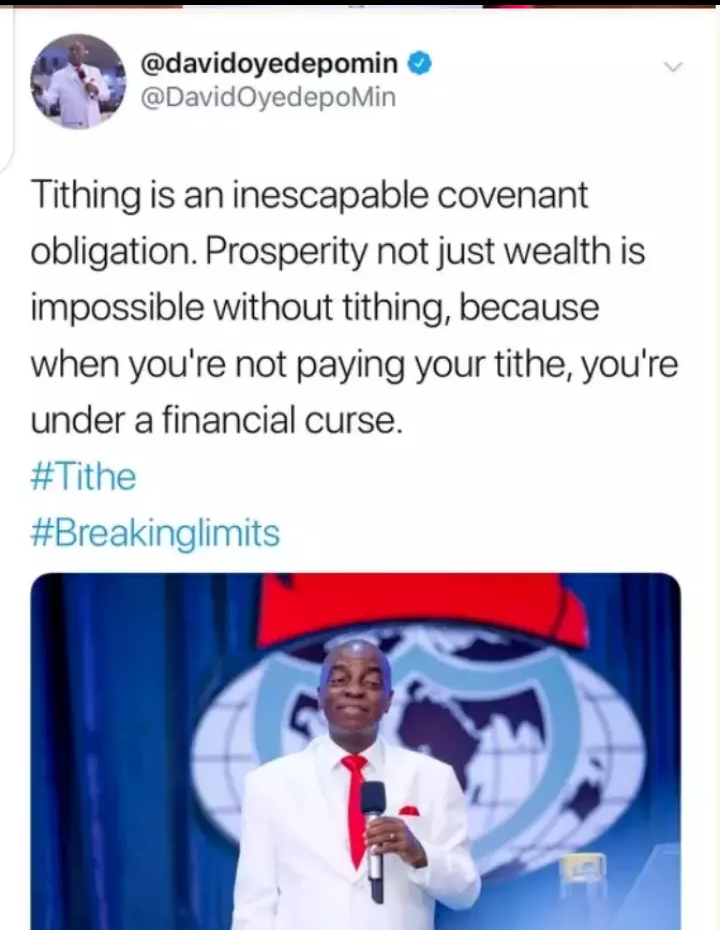Open the tweet options chevron menu
The height and width of the screenshot is (930, 720).
click(674, 66)
